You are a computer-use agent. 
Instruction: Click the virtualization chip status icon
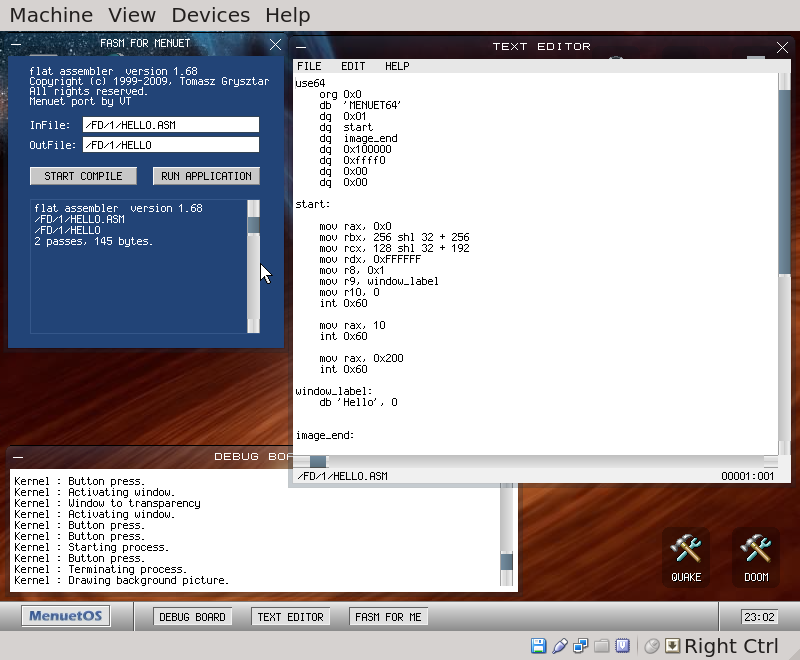click(622, 646)
